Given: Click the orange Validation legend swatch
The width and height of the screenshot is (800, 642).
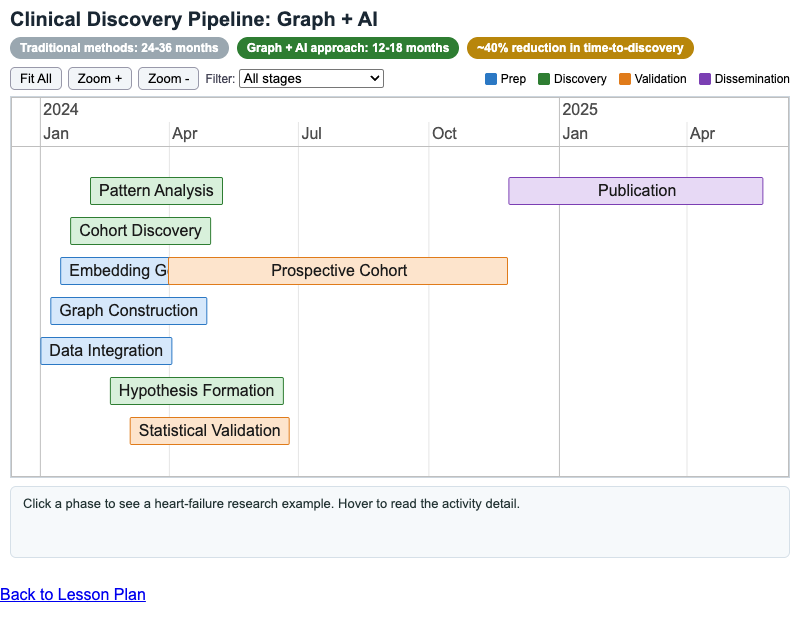Looking at the screenshot, I should (x=625, y=79).
